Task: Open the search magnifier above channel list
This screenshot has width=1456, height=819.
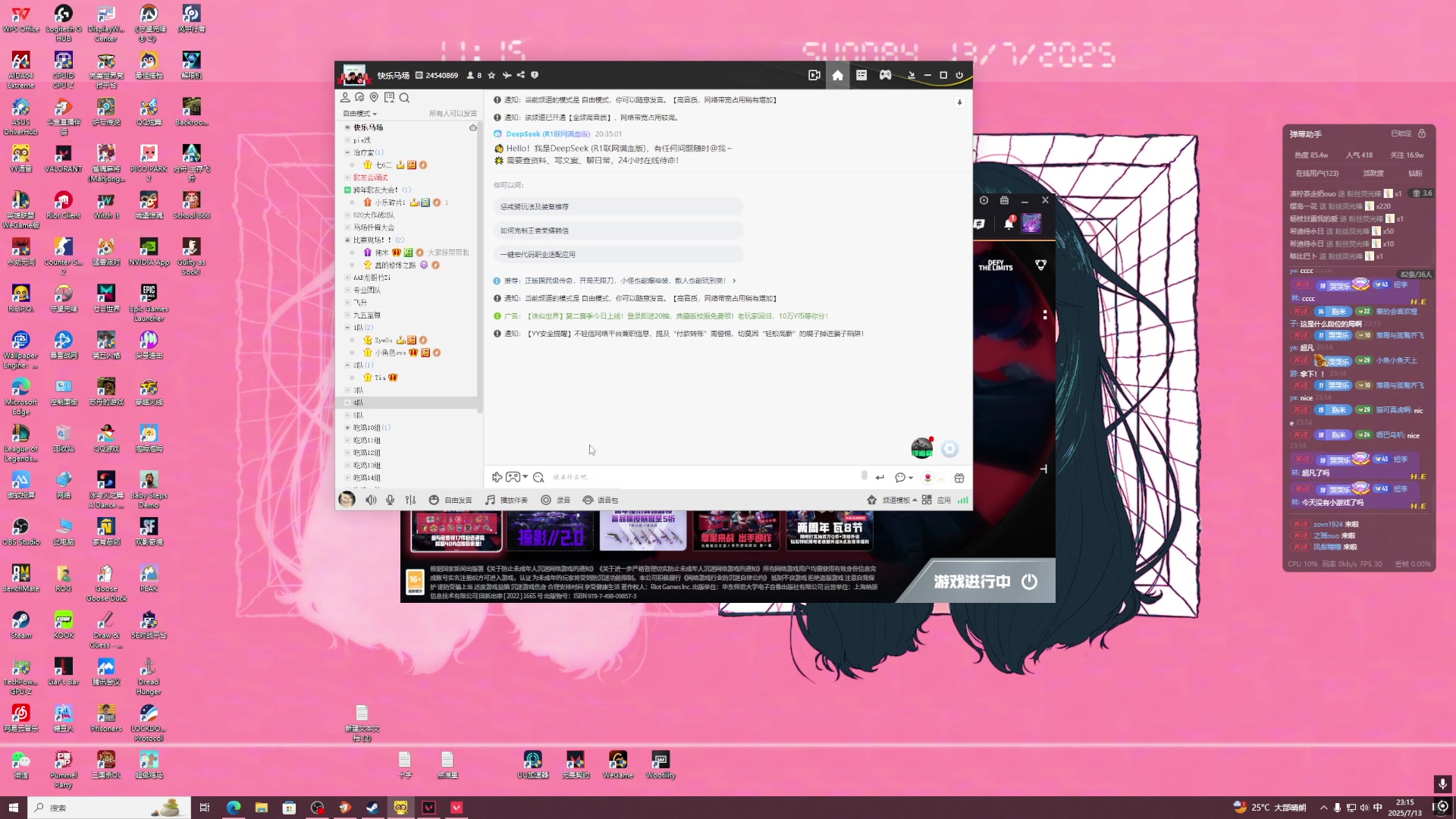Action: pos(404,97)
